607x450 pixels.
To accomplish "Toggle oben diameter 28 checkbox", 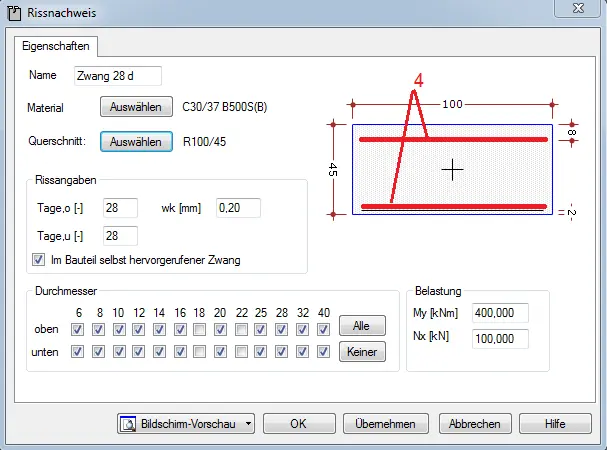I will [x=281, y=330].
